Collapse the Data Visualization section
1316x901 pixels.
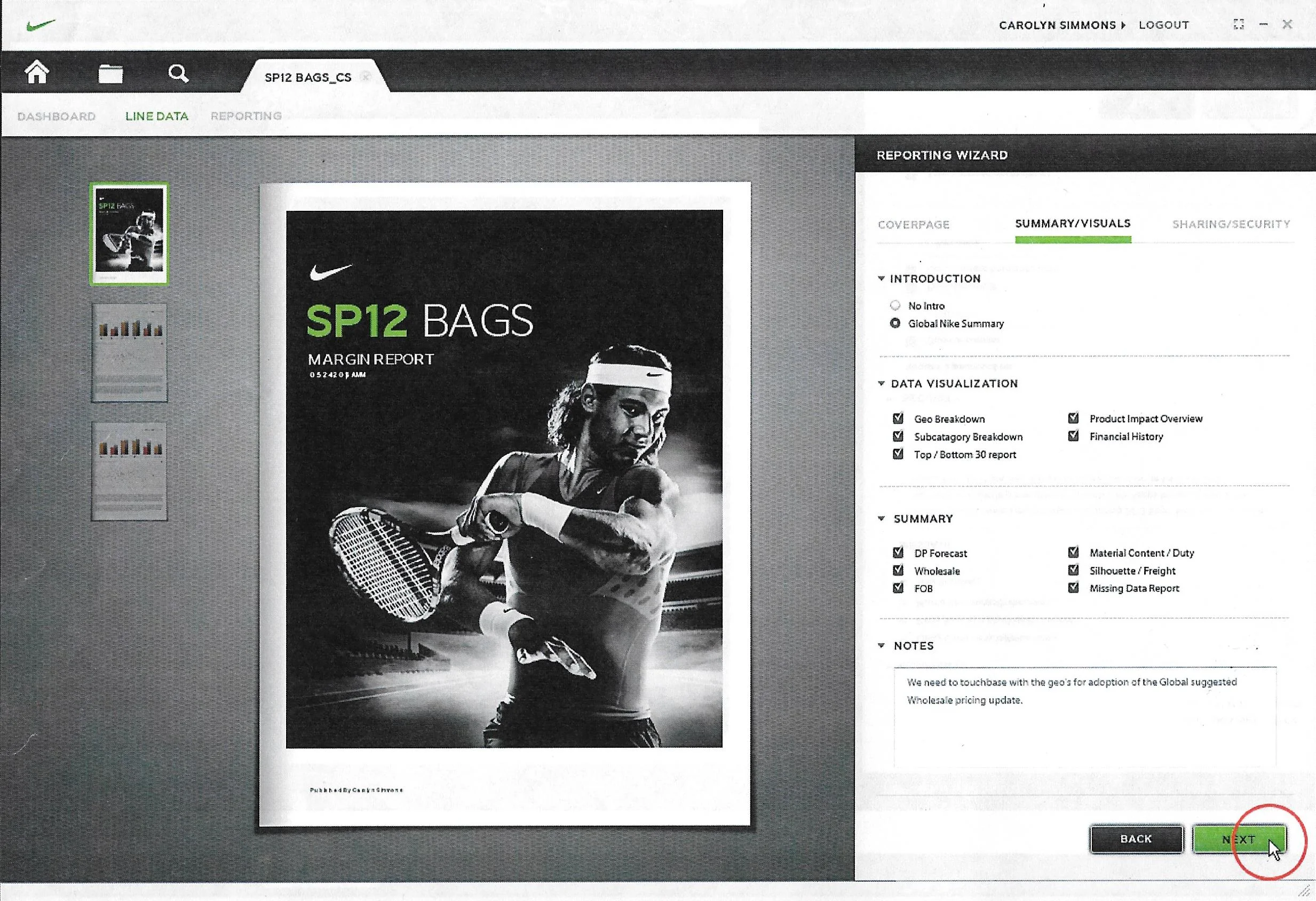(x=881, y=383)
